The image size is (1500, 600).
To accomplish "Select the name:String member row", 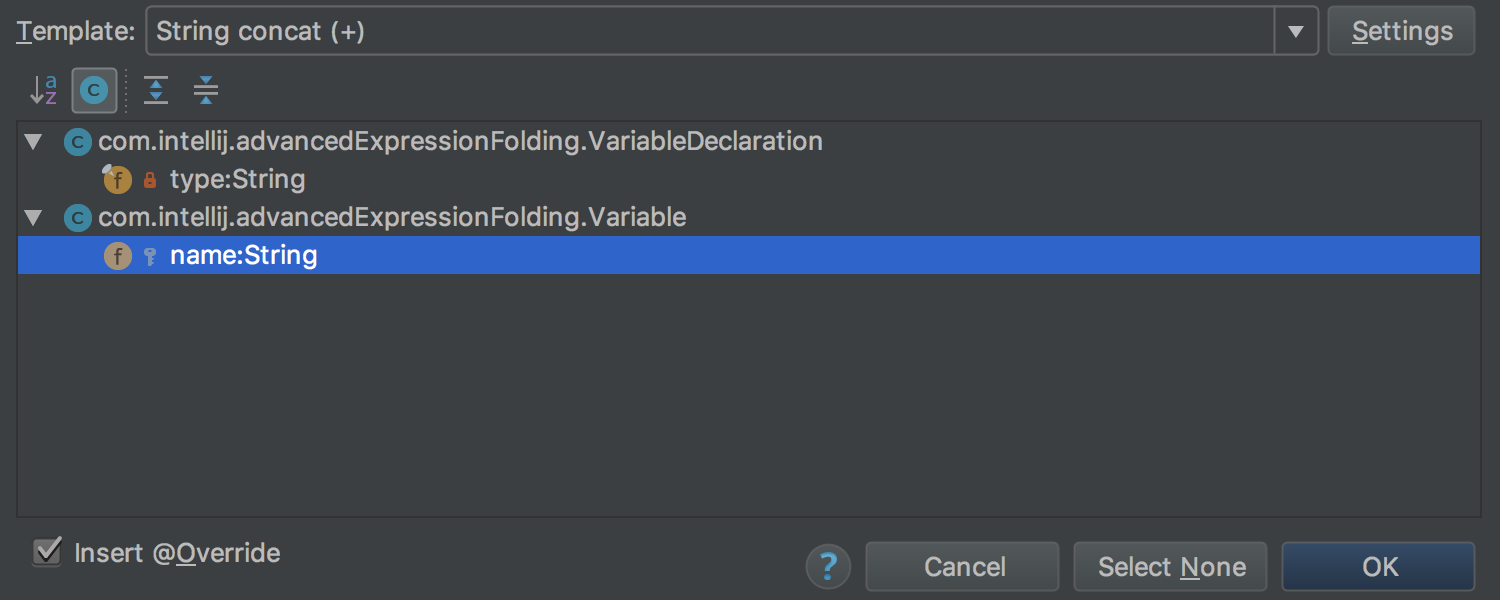I will (749, 255).
